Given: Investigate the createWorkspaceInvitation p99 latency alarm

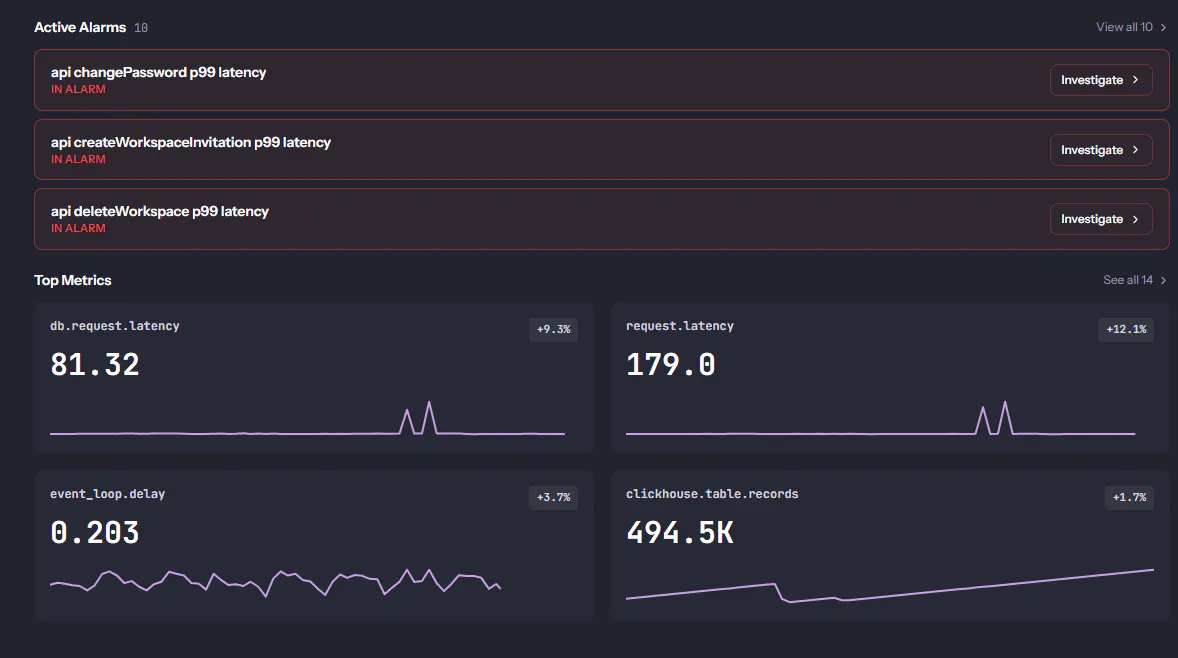Looking at the screenshot, I should [1101, 149].
